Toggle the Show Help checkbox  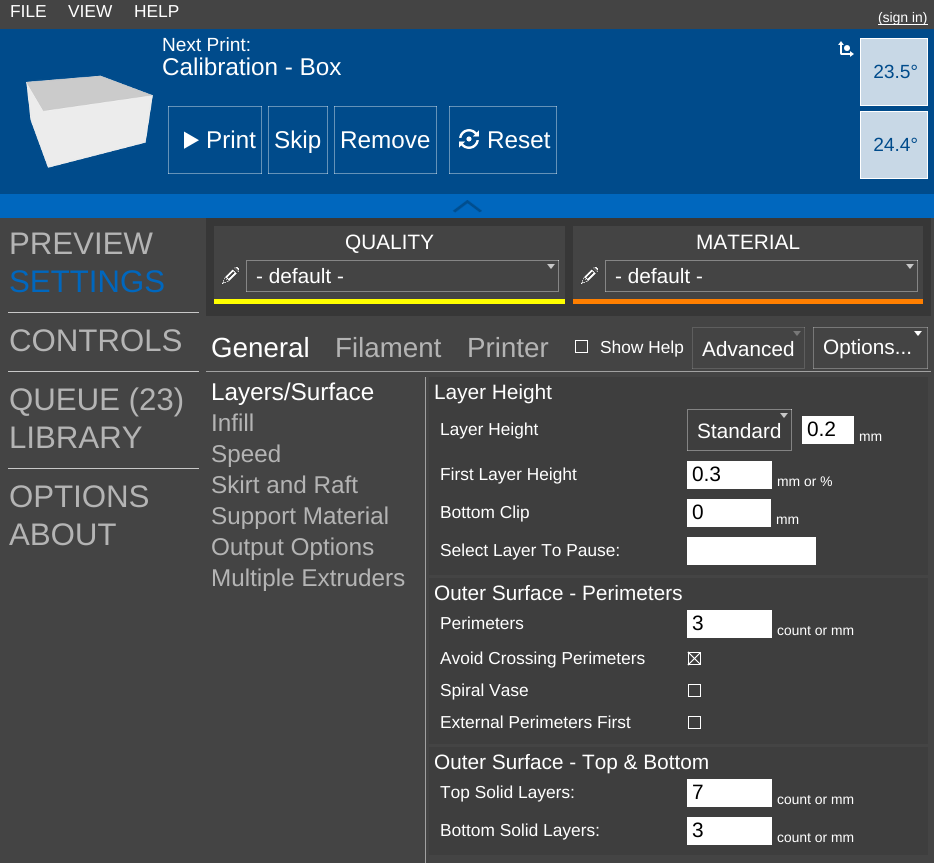[582, 347]
